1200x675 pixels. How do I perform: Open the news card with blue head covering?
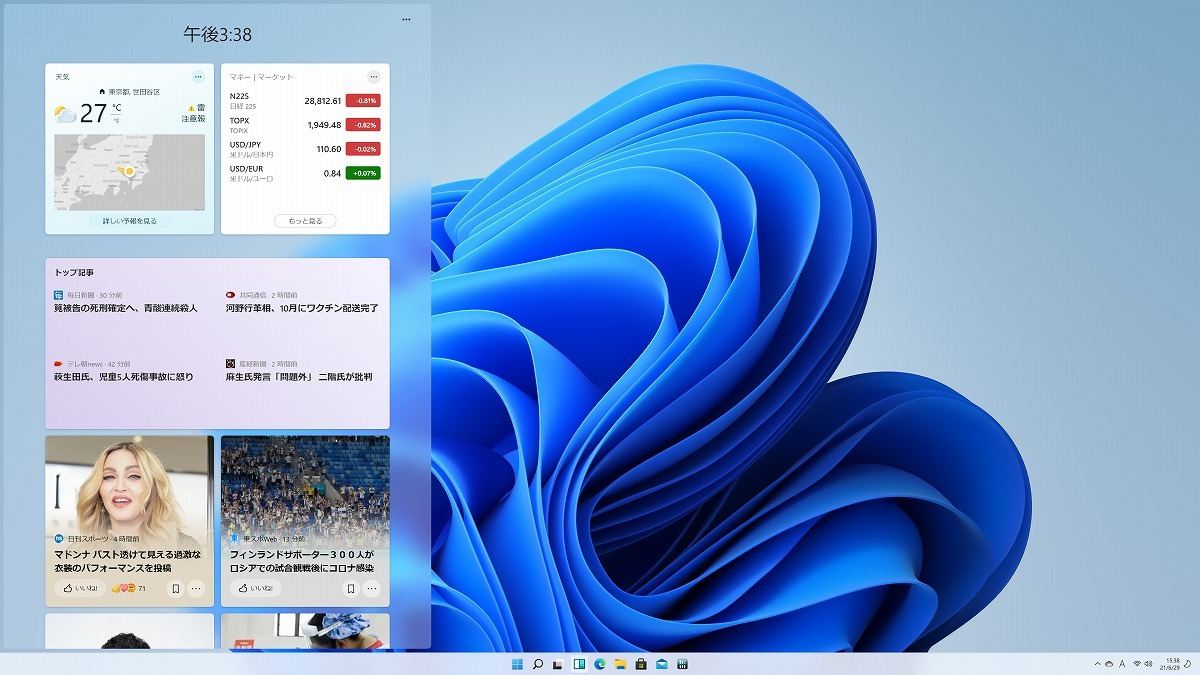click(x=305, y=631)
